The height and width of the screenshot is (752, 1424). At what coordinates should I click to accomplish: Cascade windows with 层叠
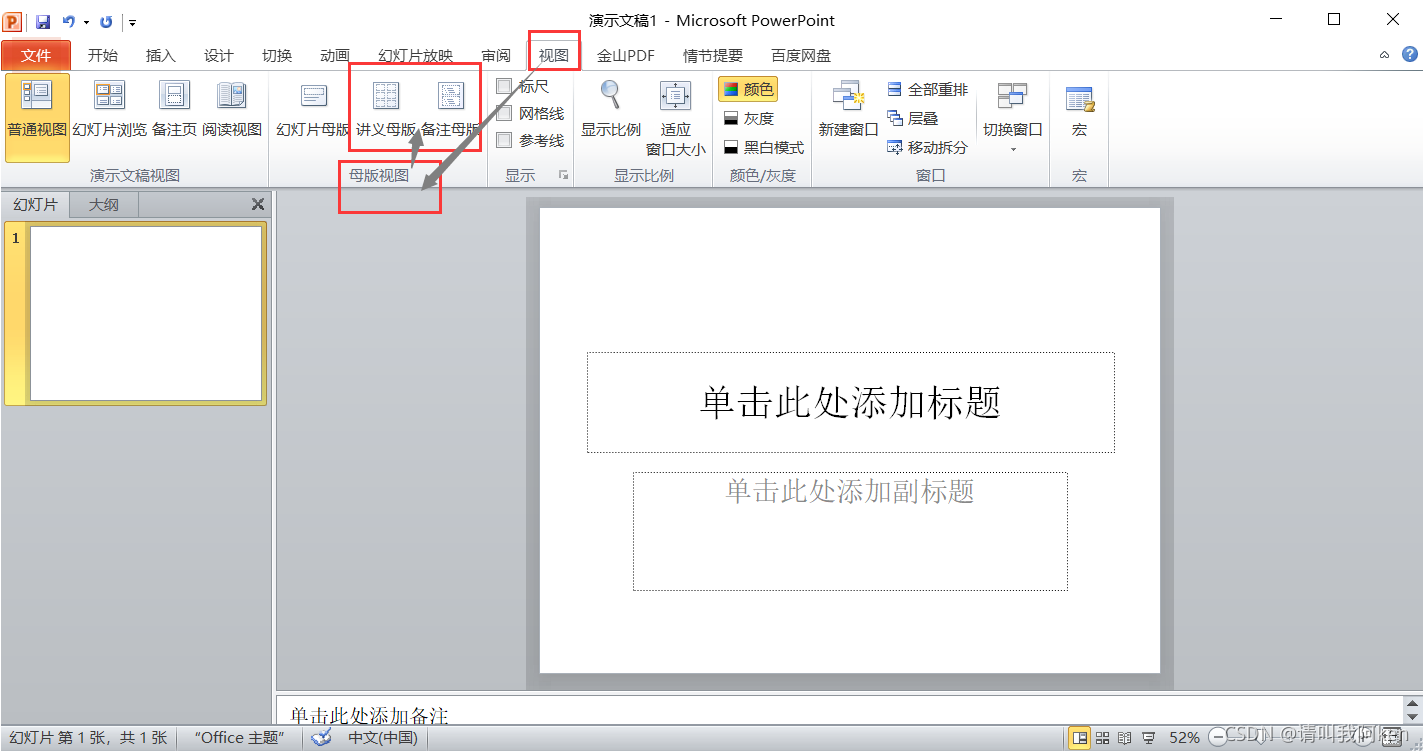[x=913, y=118]
